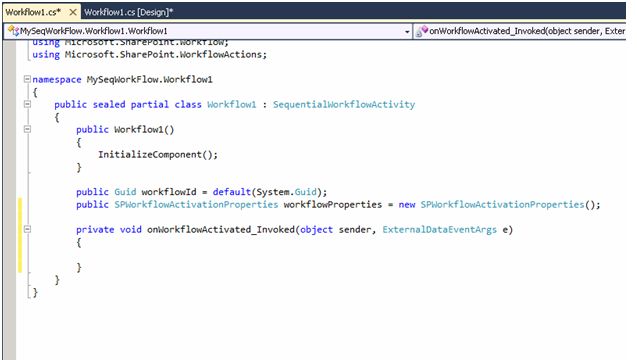This screenshot has height=360, width=637.
Task: Collapse the Workflow1 class definition
Action: pyautogui.click(x=27, y=104)
